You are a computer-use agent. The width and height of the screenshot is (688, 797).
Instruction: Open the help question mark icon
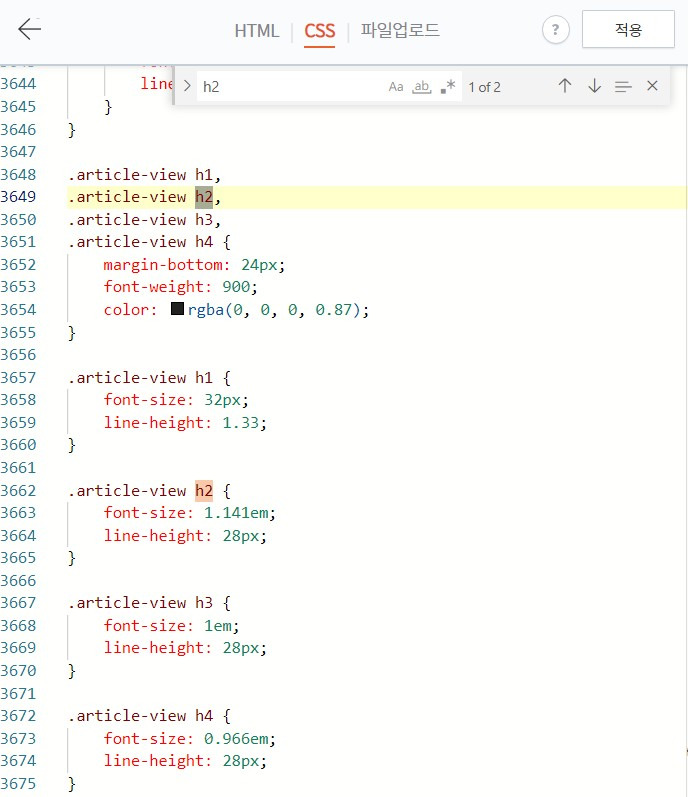[x=555, y=30]
